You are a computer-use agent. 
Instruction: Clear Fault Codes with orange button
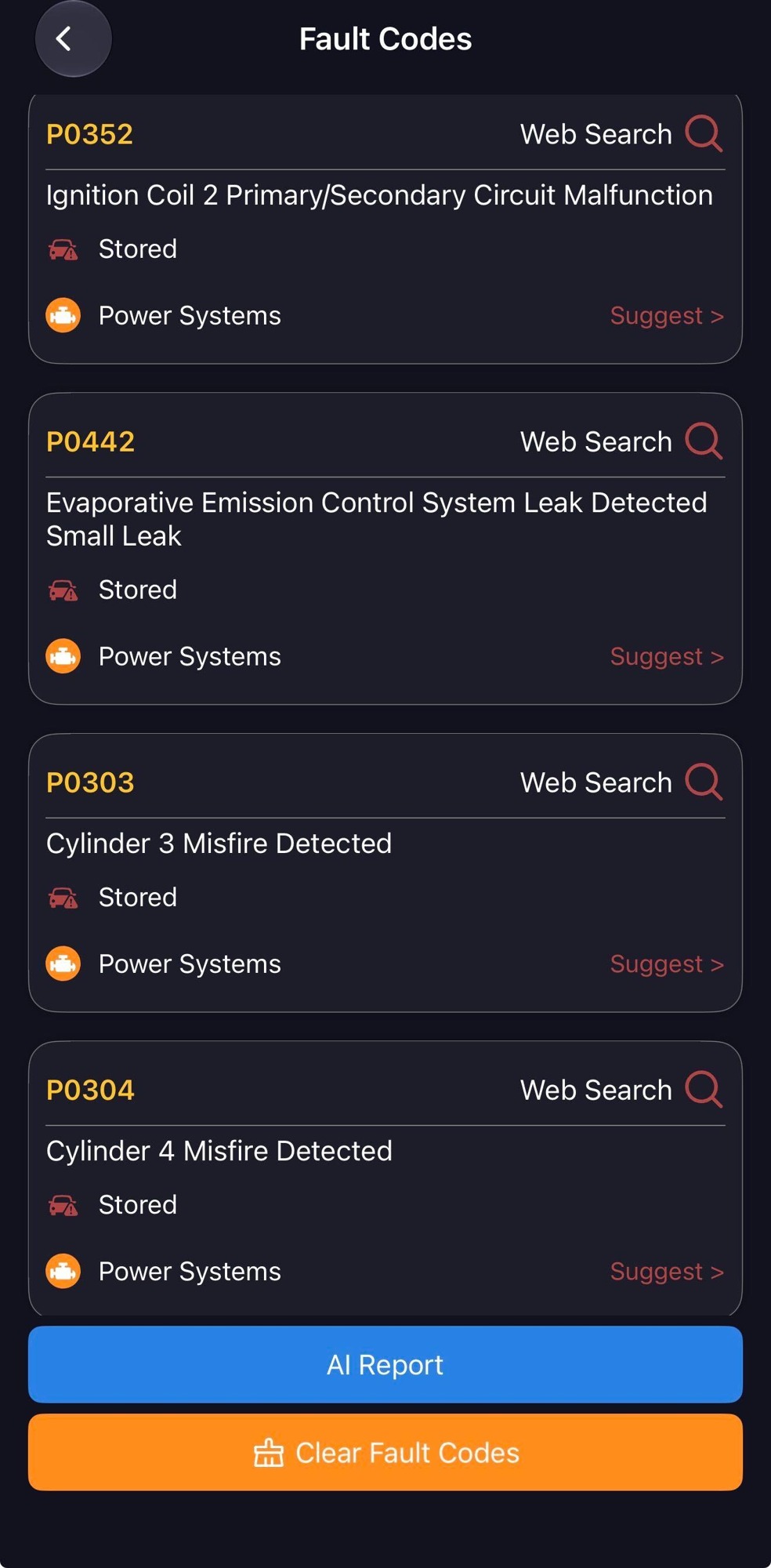385,1452
